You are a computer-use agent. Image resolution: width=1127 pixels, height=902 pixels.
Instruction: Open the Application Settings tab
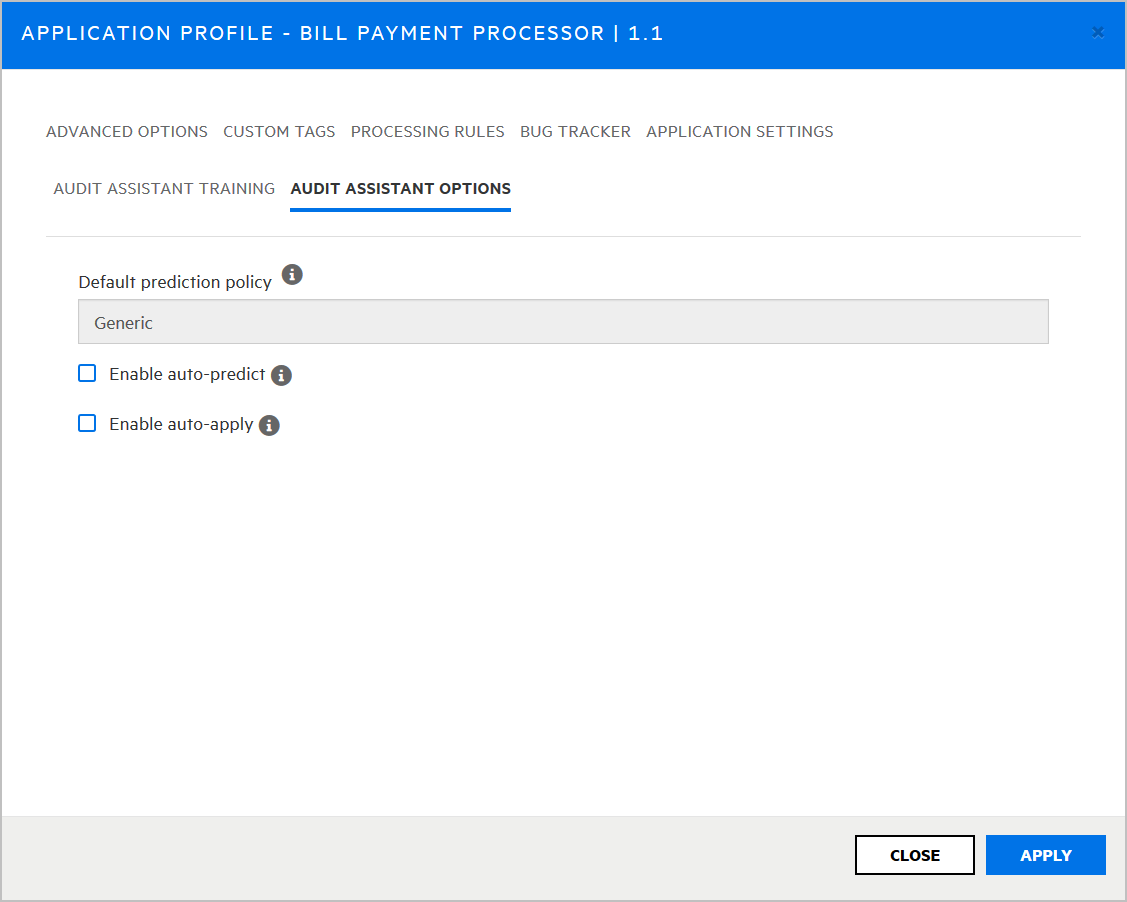pyautogui.click(x=739, y=132)
